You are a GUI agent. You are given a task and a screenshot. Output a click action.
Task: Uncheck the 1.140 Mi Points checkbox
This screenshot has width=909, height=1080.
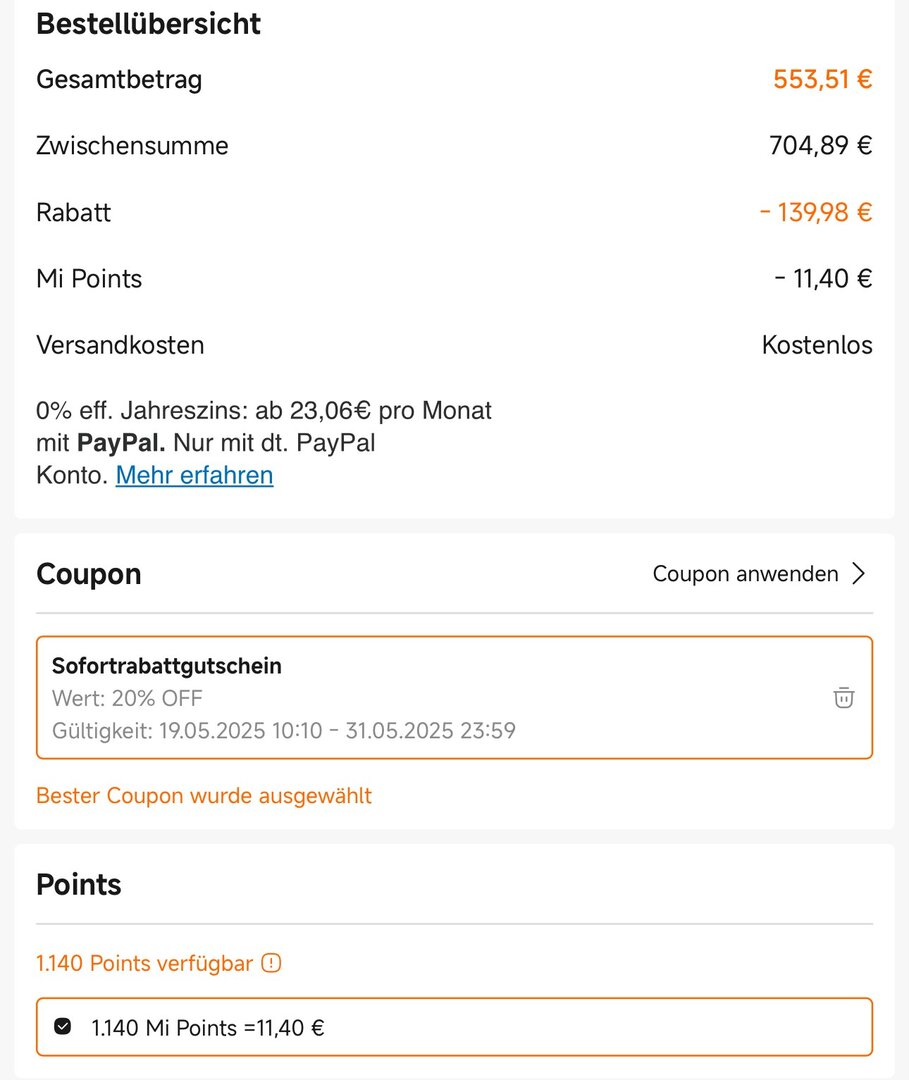tap(63, 1026)
